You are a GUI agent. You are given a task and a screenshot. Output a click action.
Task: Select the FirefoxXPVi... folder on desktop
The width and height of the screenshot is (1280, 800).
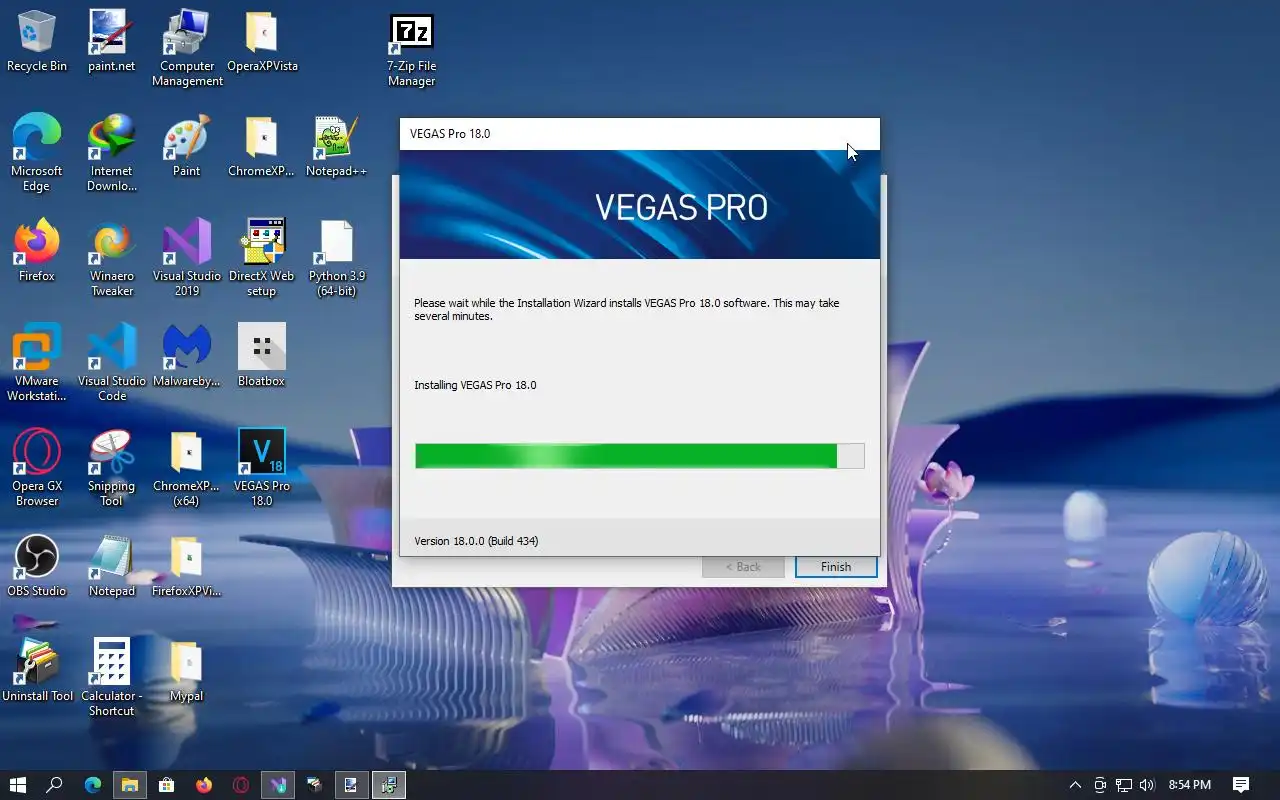coord(187,566)
